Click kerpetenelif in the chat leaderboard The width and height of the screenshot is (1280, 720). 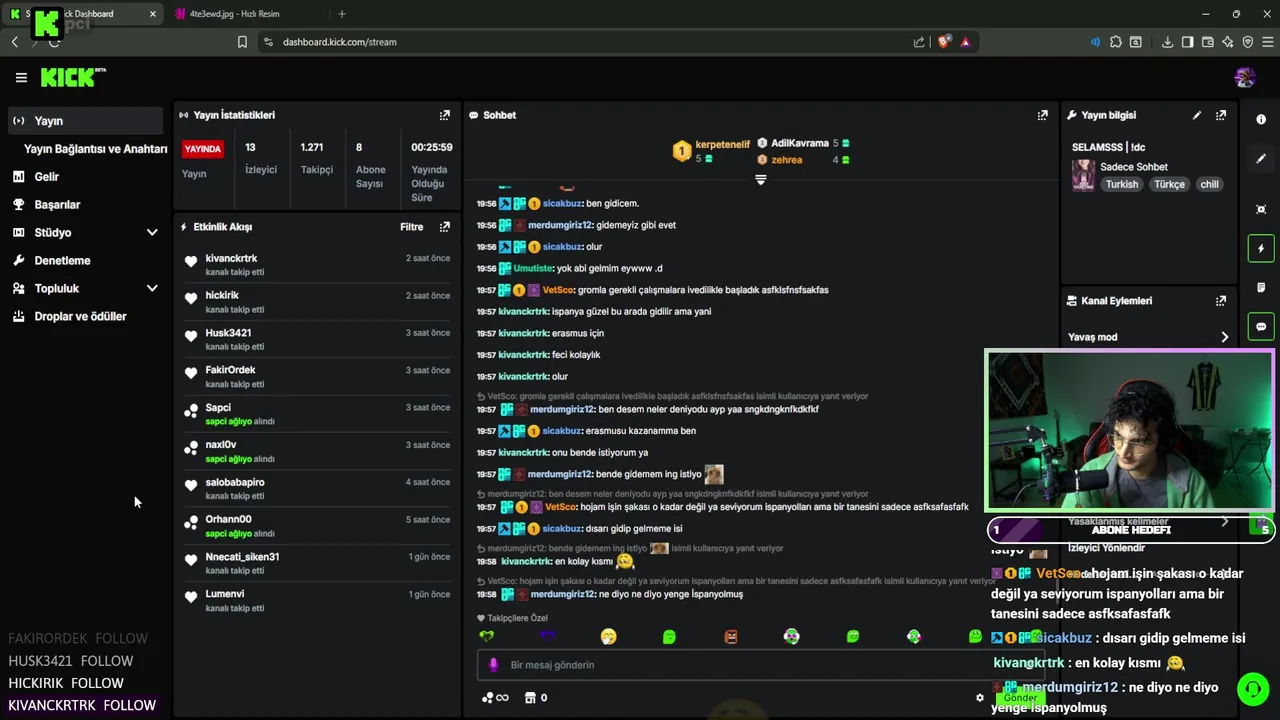point(722,144)
